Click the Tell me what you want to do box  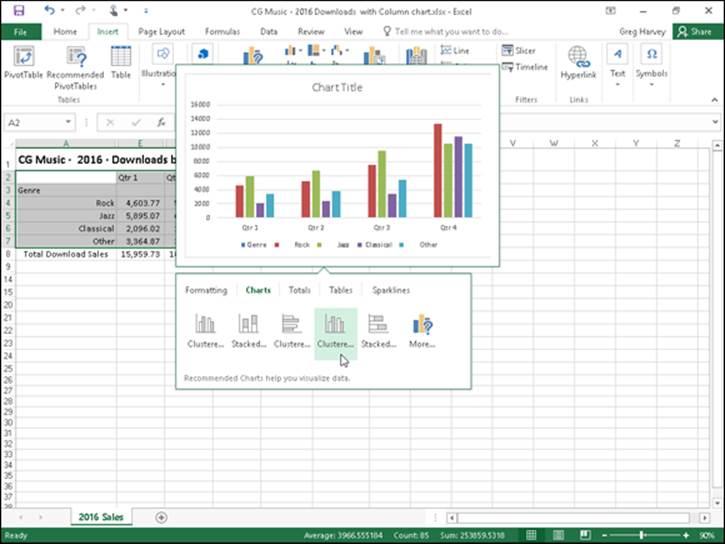(446, 31)
